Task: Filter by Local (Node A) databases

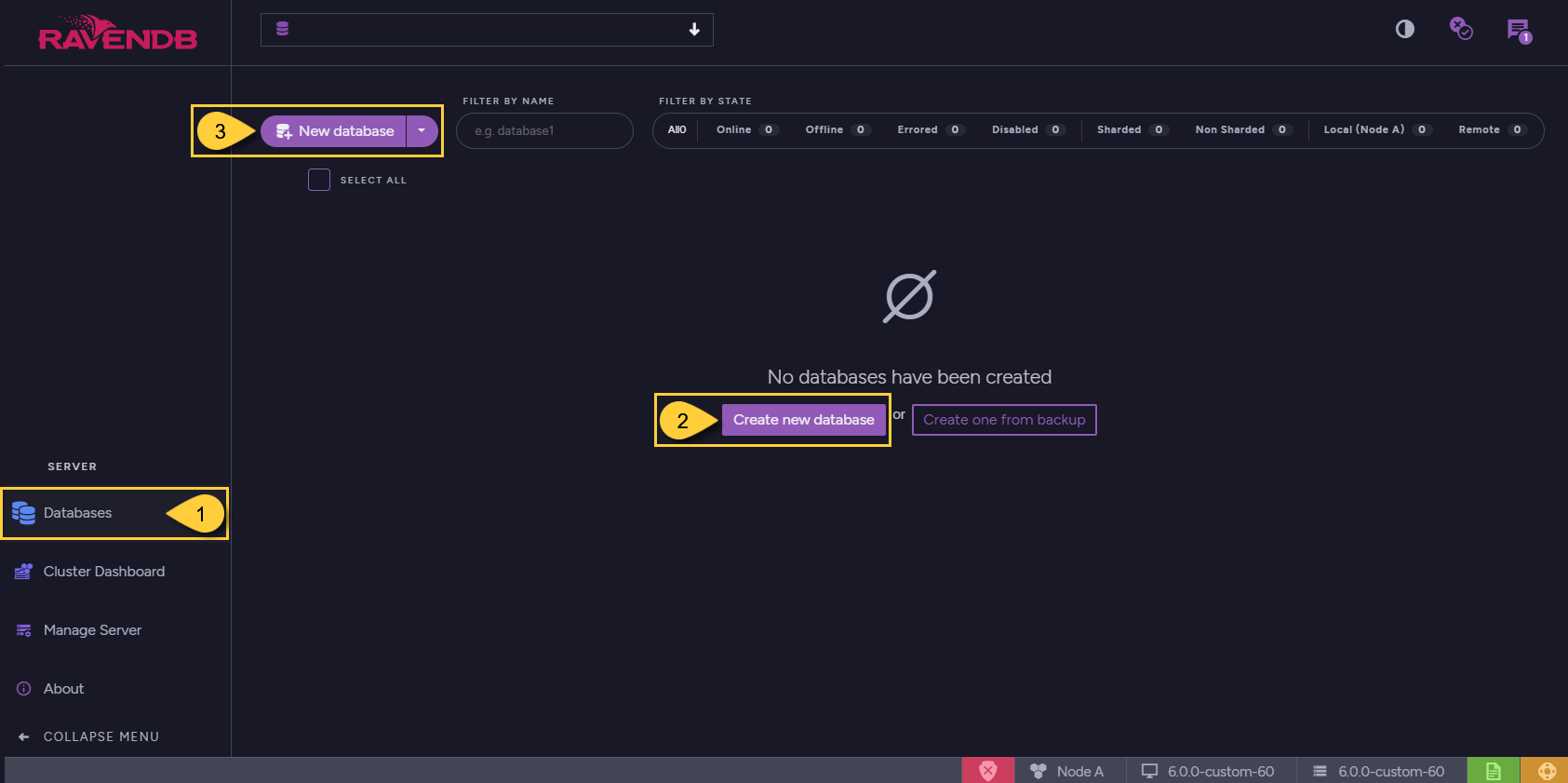Action: pos(1377,130)
